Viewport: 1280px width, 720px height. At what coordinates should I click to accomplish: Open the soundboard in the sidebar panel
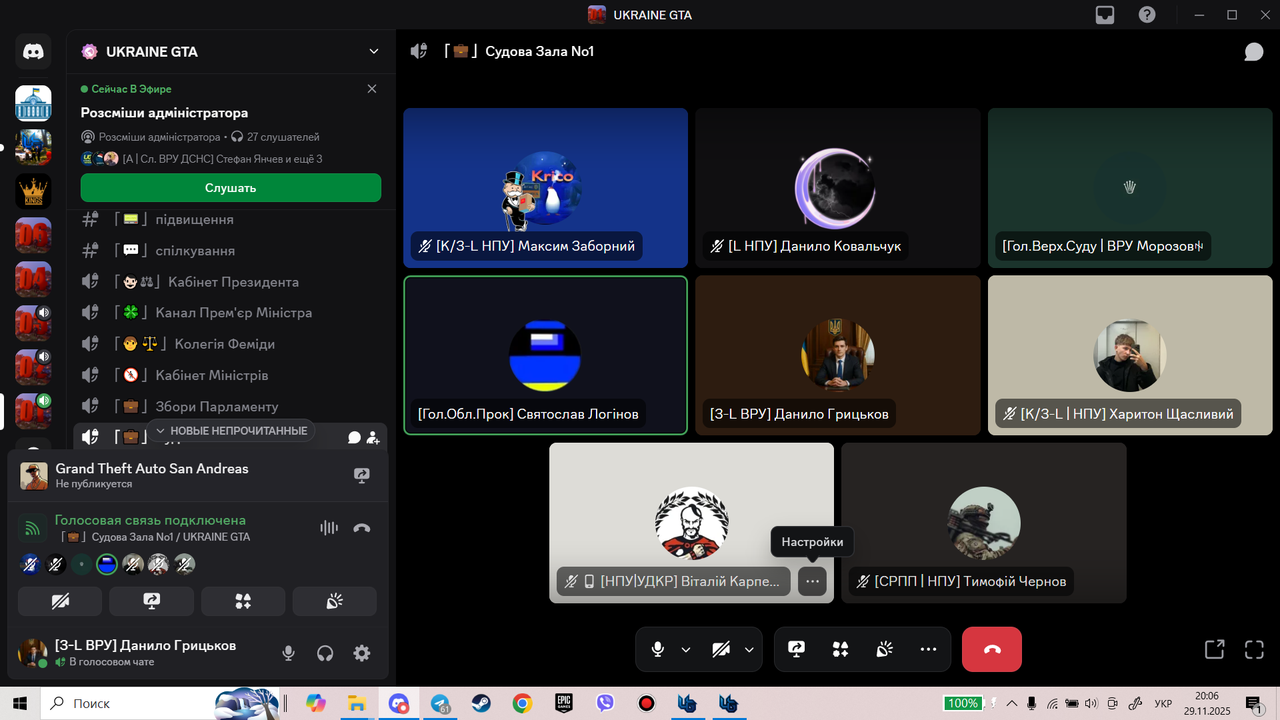334,601
